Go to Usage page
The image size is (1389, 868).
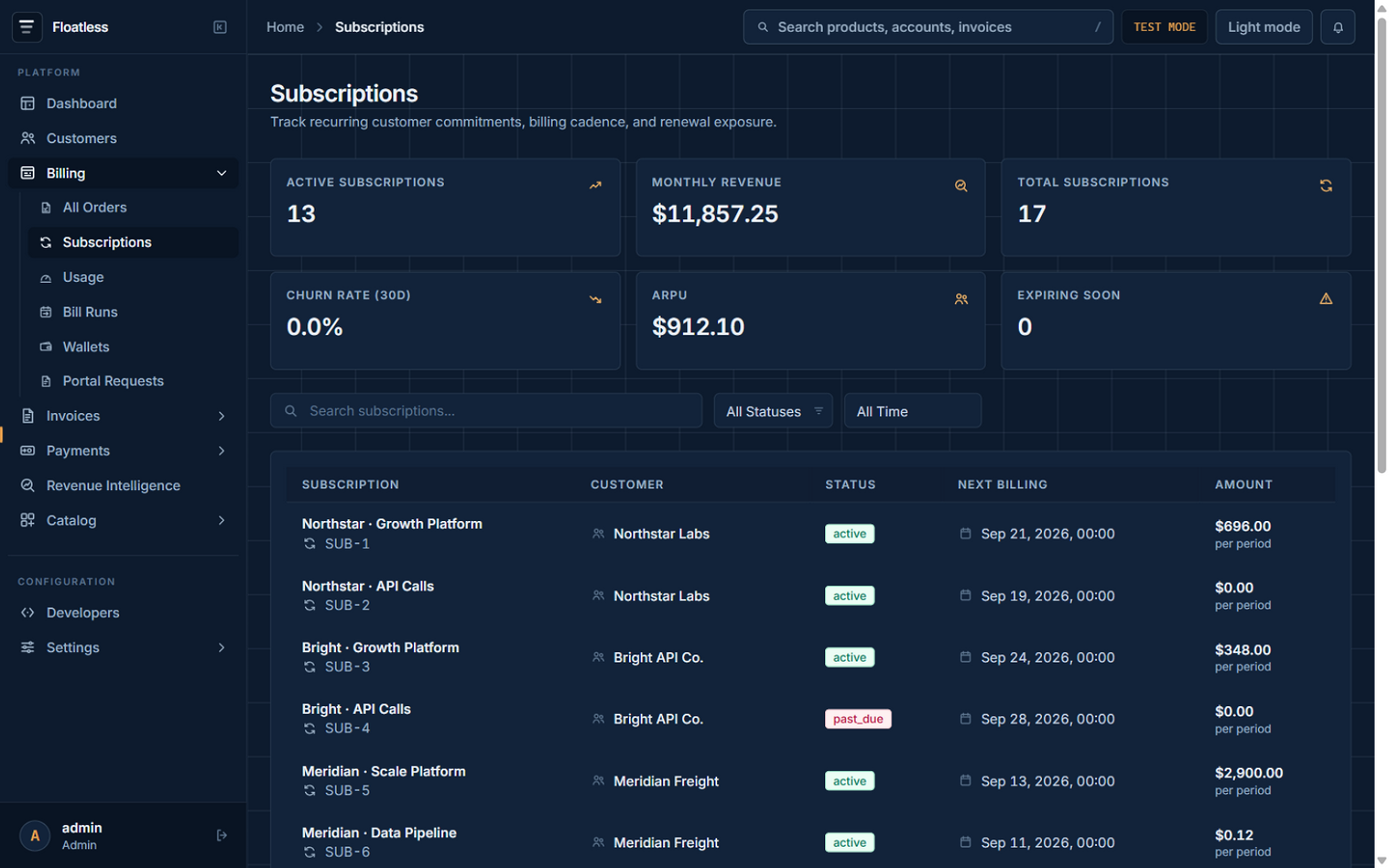click(x=133, y=277)
